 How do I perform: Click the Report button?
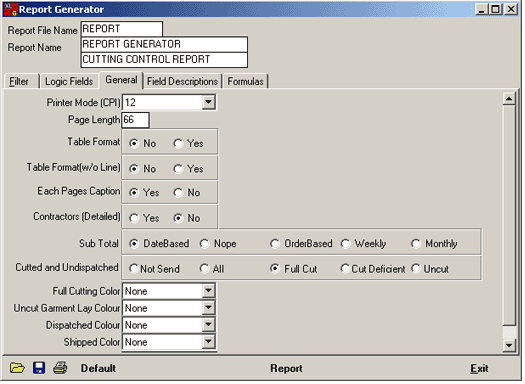(286, 370)
